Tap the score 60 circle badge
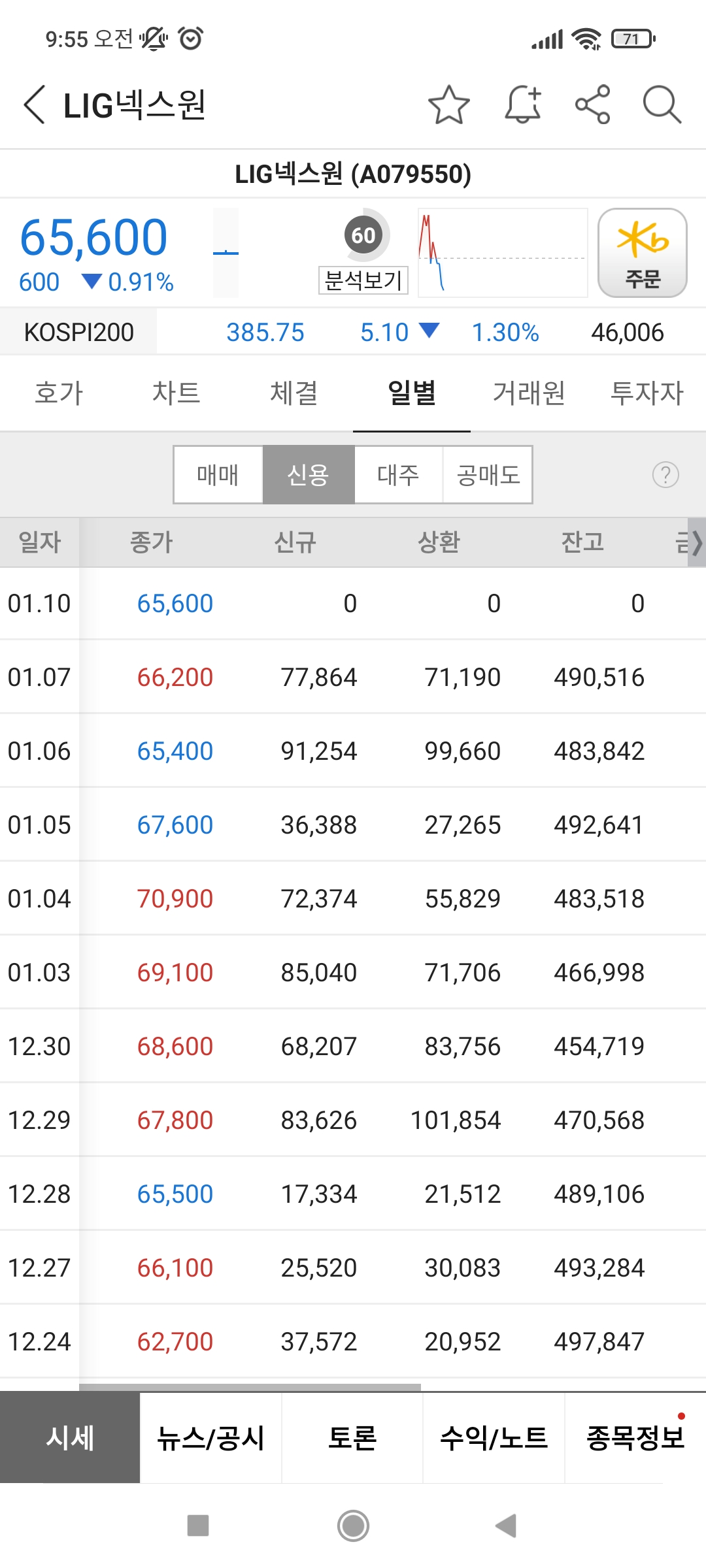The image size is (706, 1568). click(x=364, y=235)
